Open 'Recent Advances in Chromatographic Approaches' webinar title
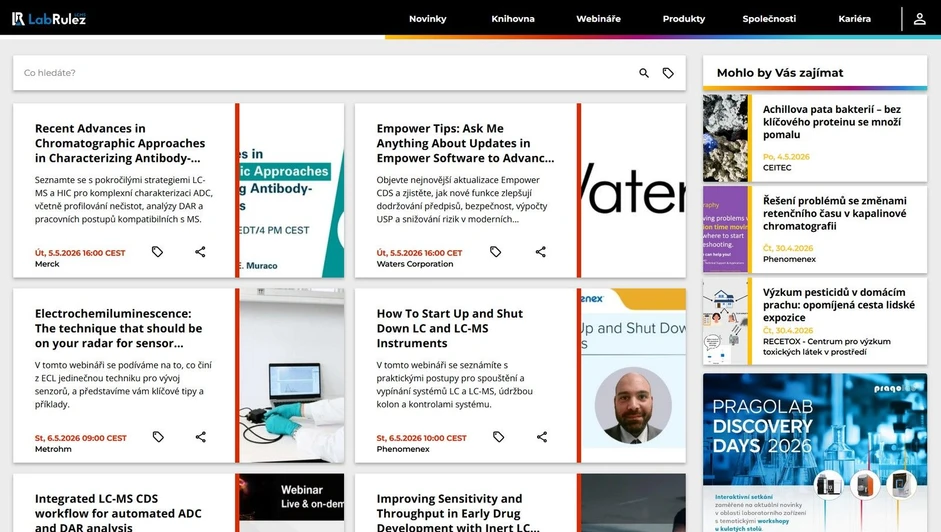 (120, 143)
